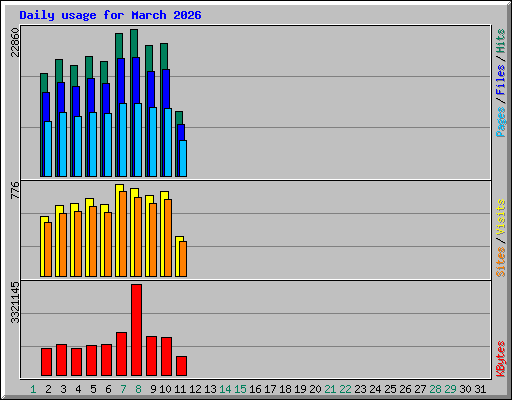
Task: Click the 'KBytes' legend label
Action: (x=500, y=359)
